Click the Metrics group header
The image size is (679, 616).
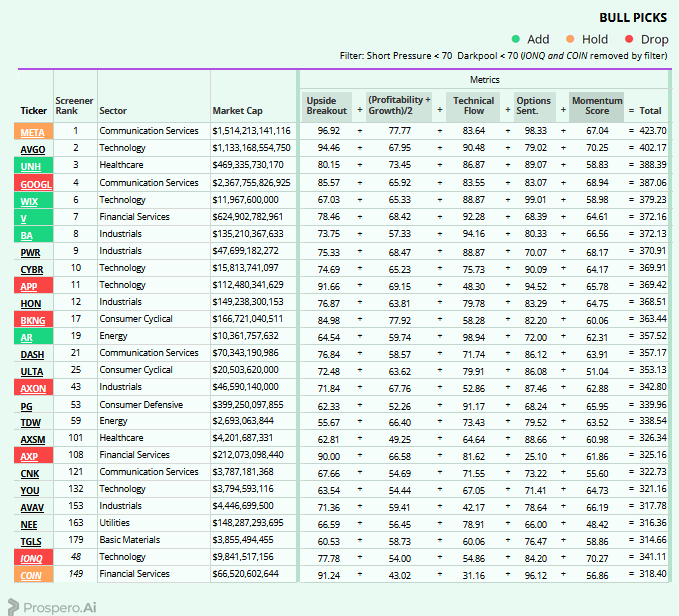[484, 80]
